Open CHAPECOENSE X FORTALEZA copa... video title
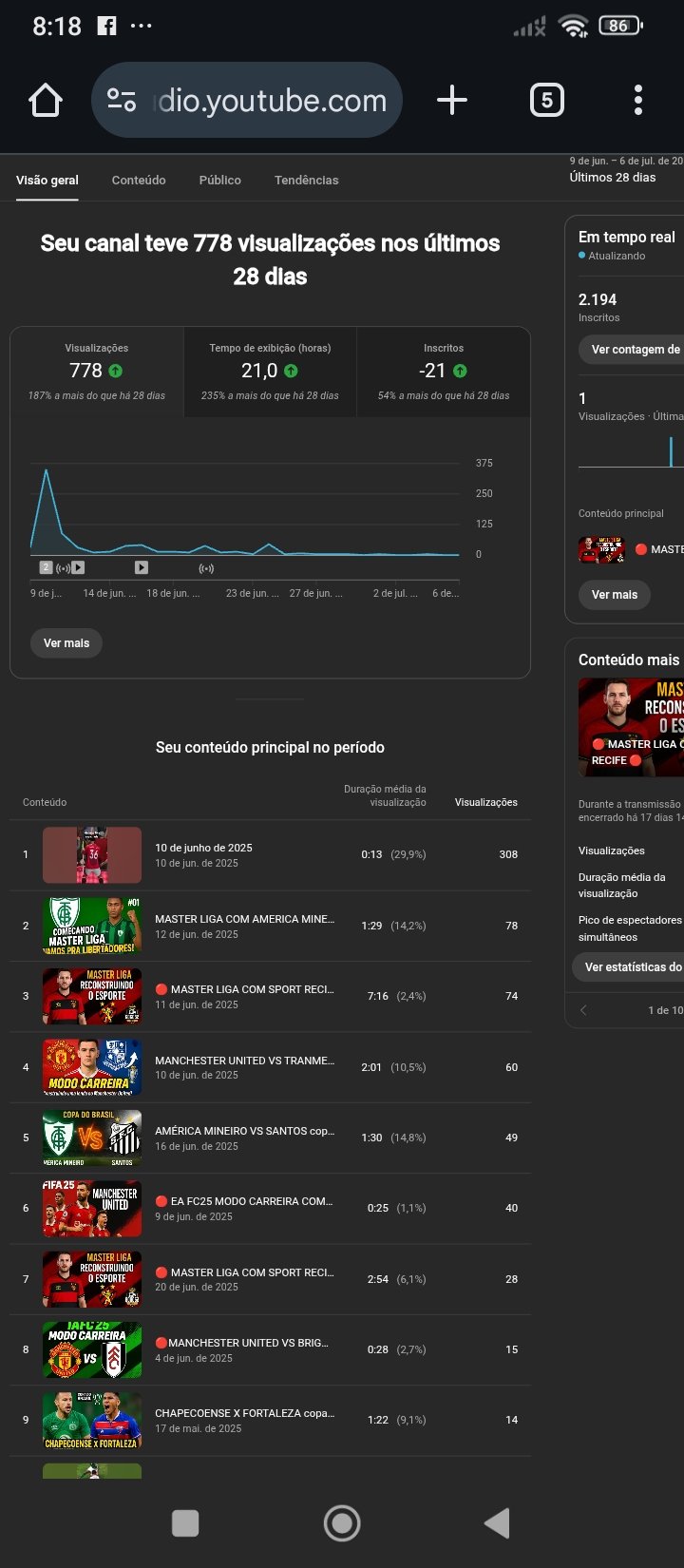The image size is (684, 1568). [244, 1413]
